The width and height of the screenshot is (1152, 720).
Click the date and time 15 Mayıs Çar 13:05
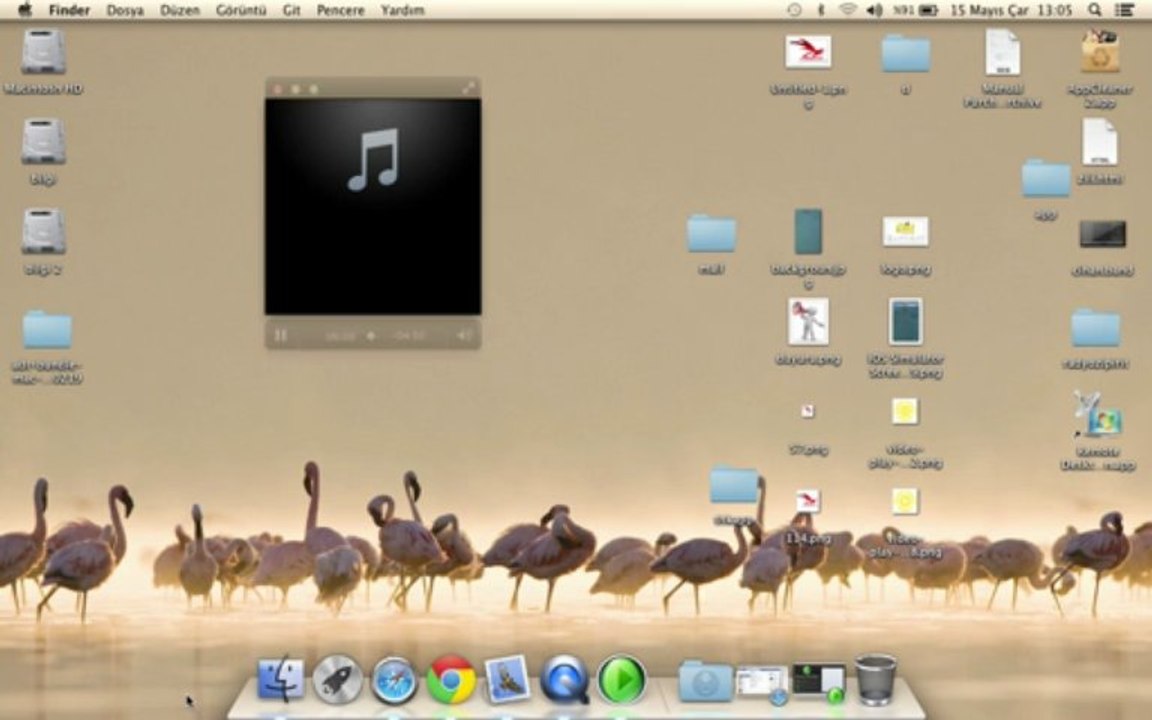click(x=1011, y=10)
